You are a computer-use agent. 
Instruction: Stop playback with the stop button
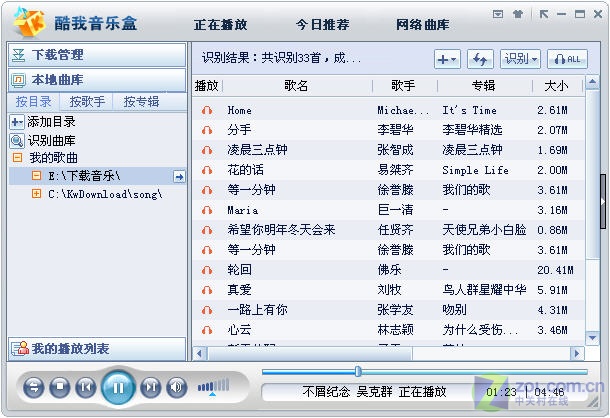coord(60,387)
